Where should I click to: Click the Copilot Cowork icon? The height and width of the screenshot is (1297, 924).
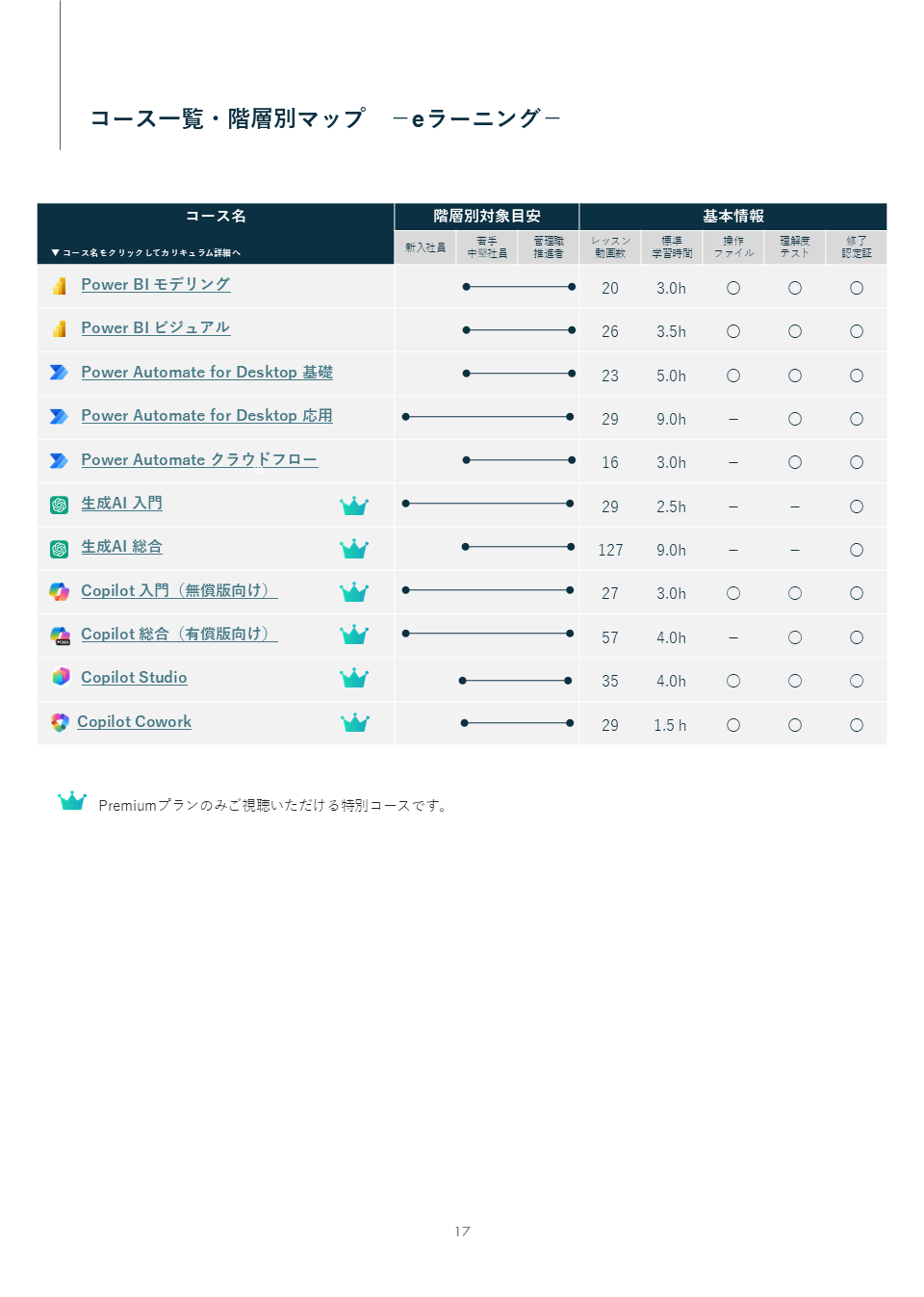click(60, 722)
